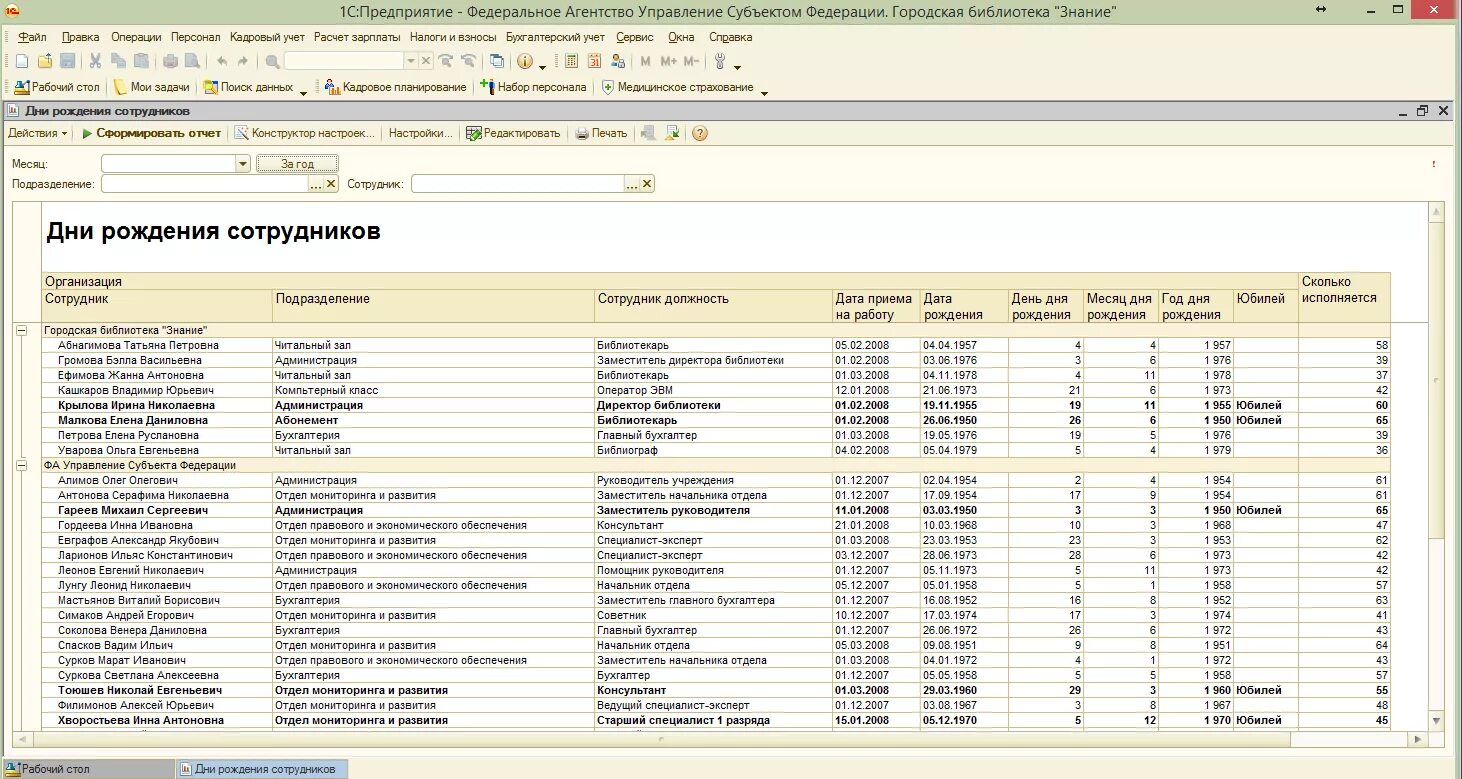This screenshot has width=1462, height=779.
Task: Click the Cut scissors icon
Action: (96, 61)
